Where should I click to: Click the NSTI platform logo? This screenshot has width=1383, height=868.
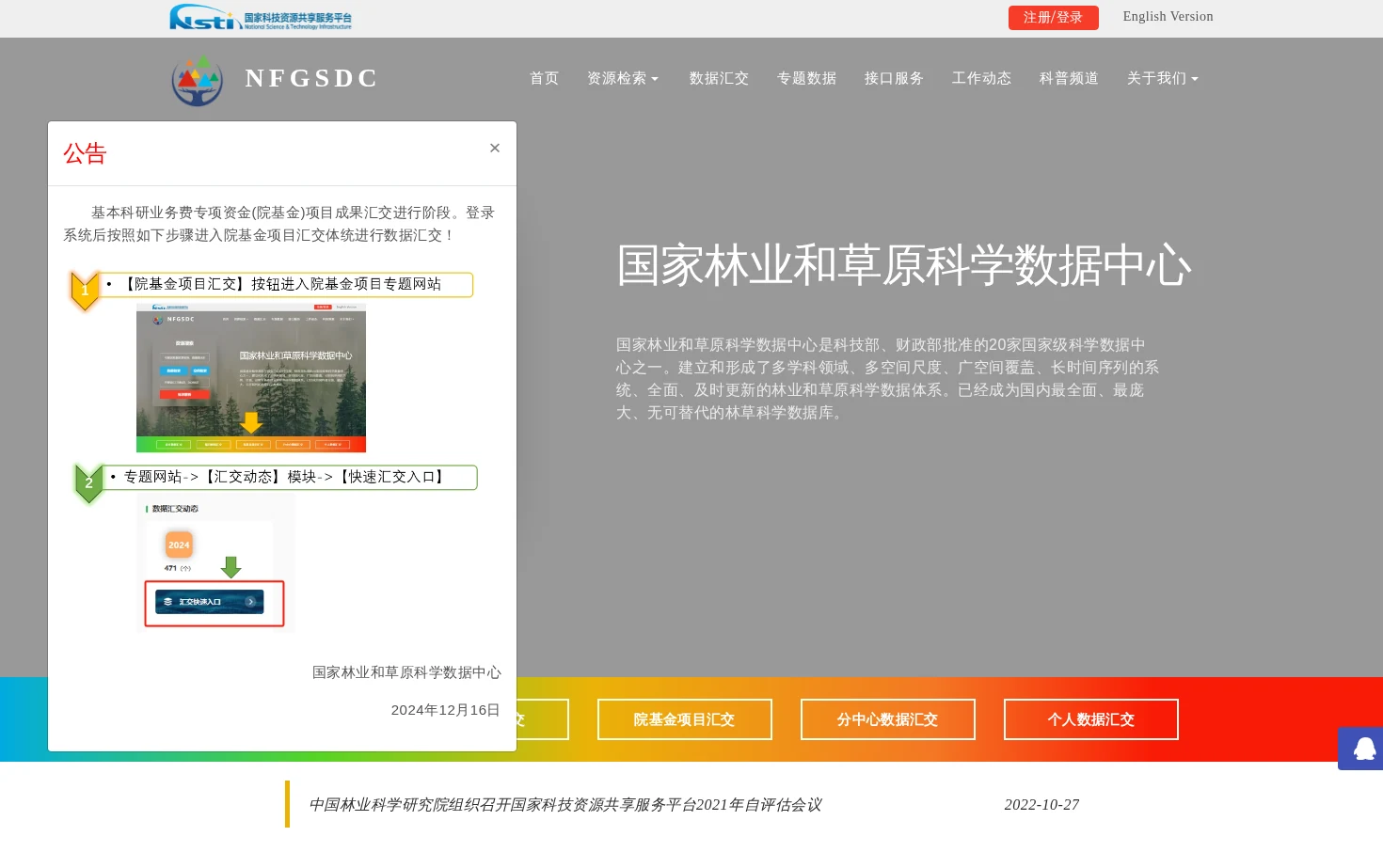tap(261, 17)
